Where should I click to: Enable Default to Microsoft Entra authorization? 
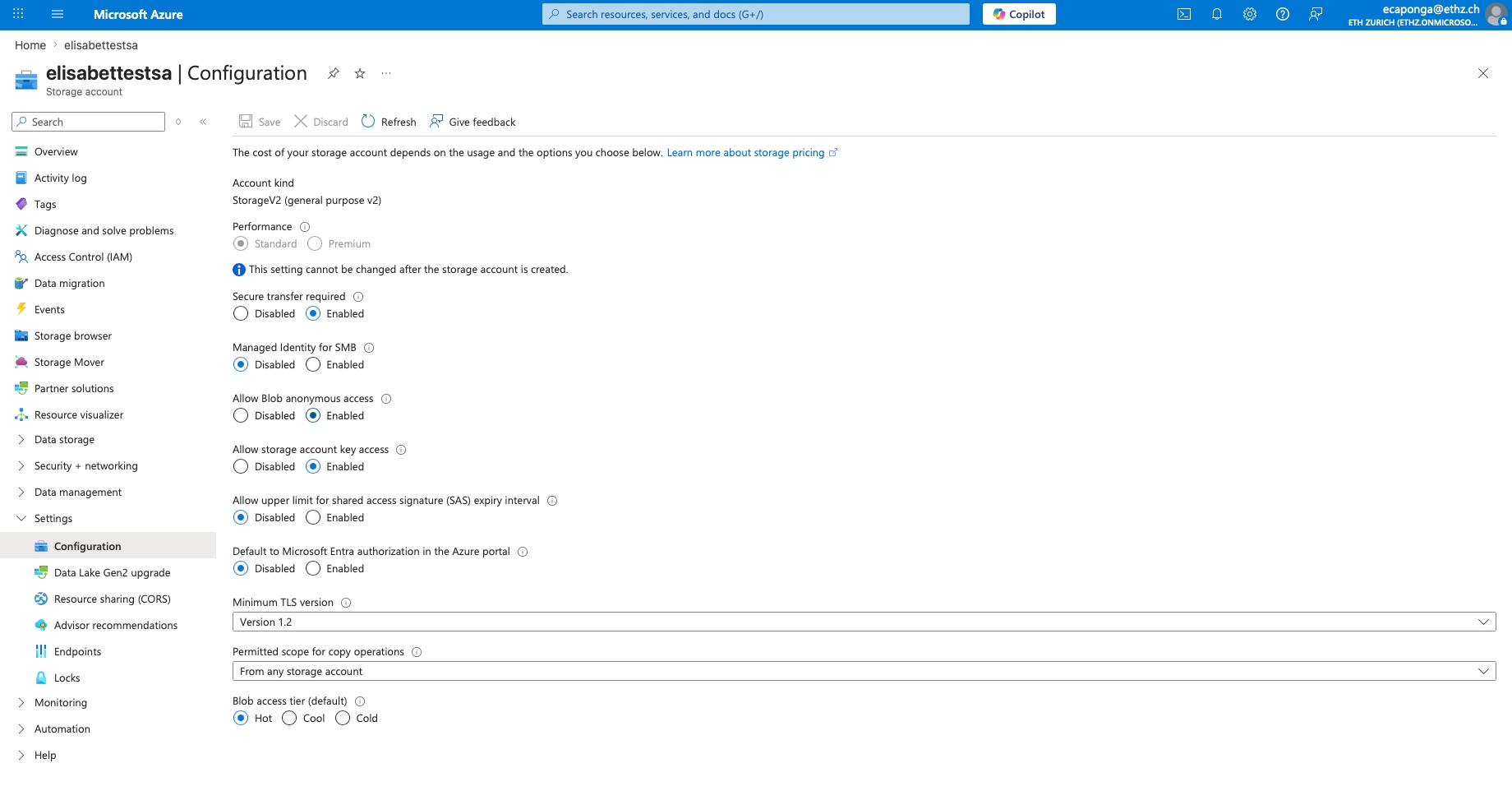point(313,568)
